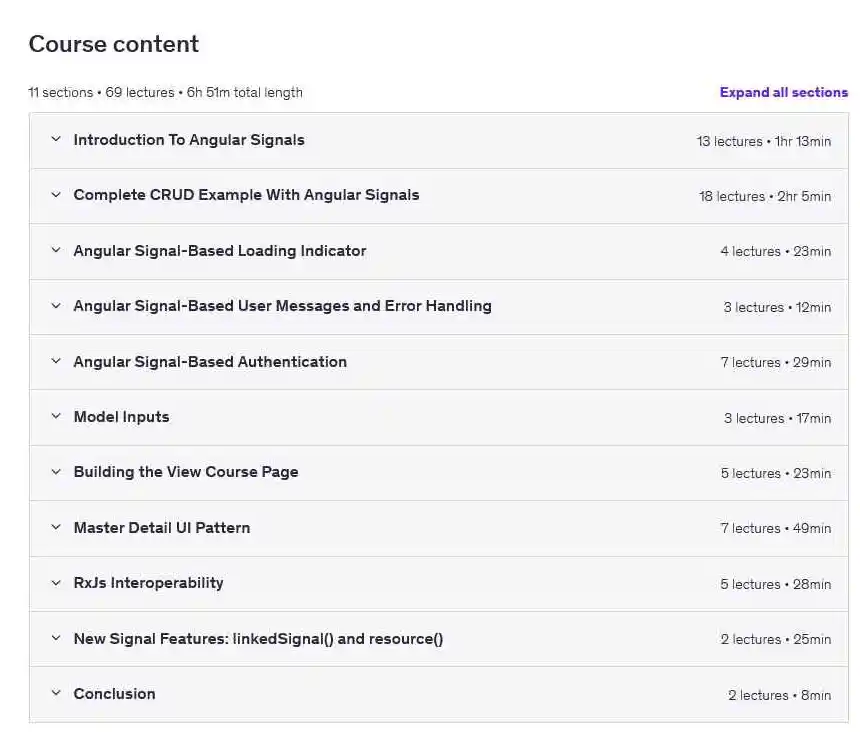Click linkedSignal() and resource() section title
This screenshot has width=860, height=732.
click(258, 639)
